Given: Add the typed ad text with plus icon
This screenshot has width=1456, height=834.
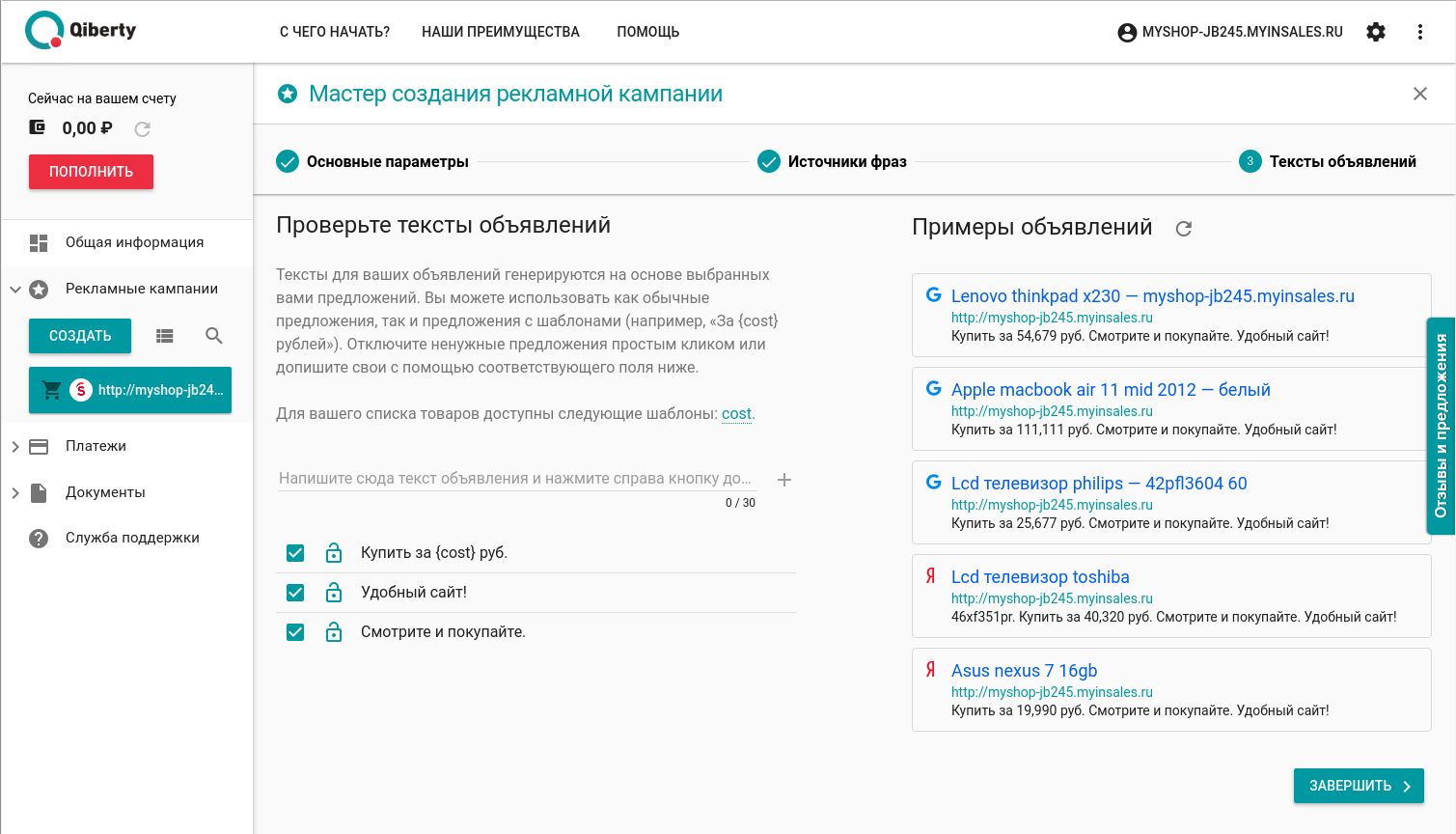Looking at the screenshot, I should [784, 480].
